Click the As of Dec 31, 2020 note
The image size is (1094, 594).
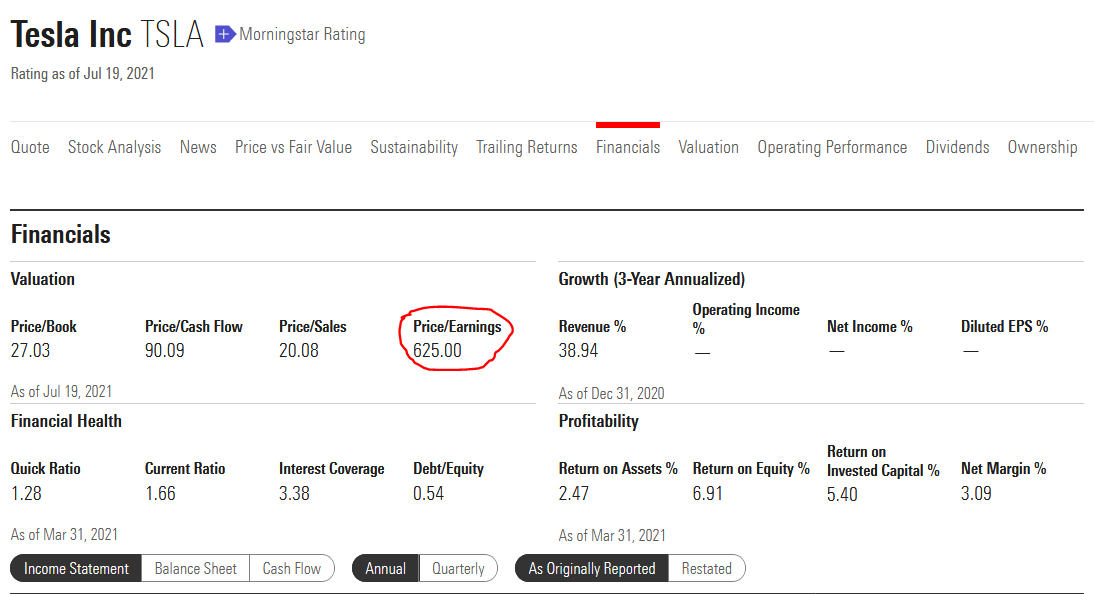tap(611, 393)
